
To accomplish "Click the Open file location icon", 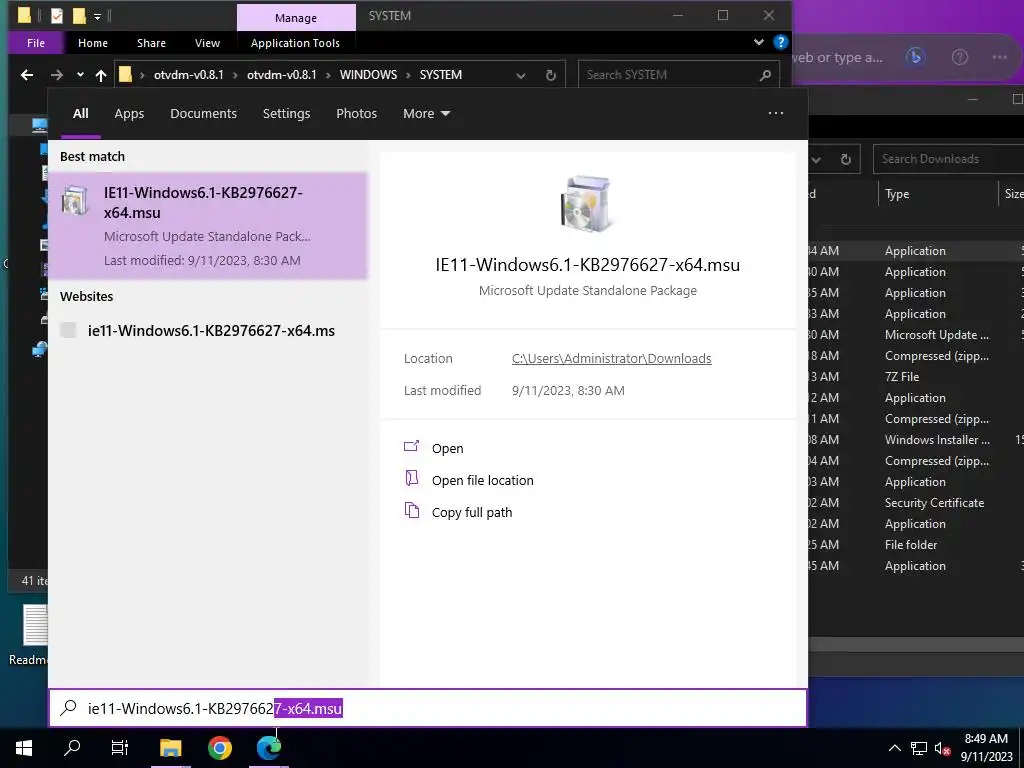I will (x=411, y=479).
